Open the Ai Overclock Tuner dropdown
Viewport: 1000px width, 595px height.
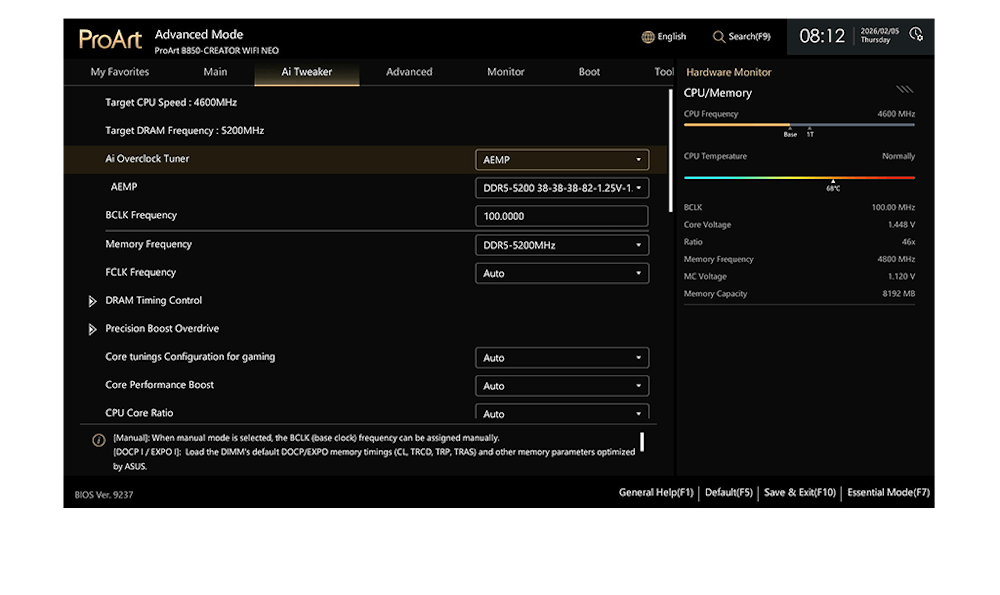point(562,159)
